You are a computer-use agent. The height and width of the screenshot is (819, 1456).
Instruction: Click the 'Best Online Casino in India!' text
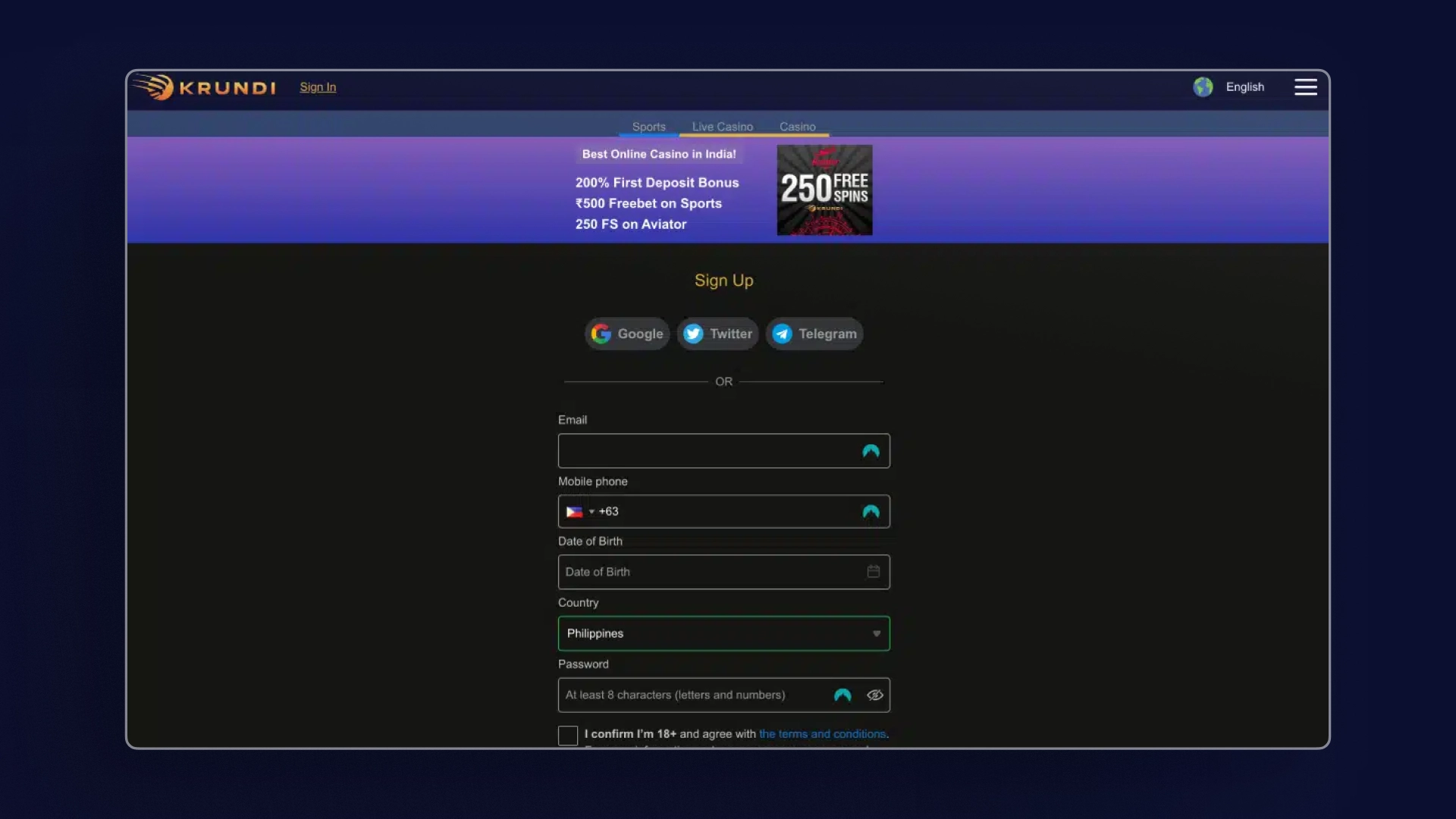point(659,154)
